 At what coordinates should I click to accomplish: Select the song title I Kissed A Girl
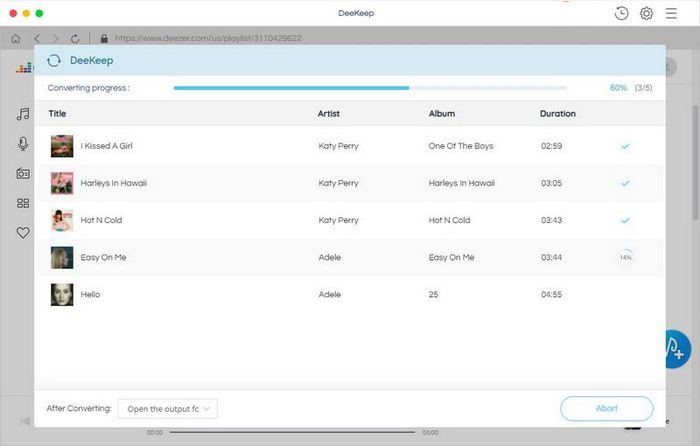pos(106,146)
